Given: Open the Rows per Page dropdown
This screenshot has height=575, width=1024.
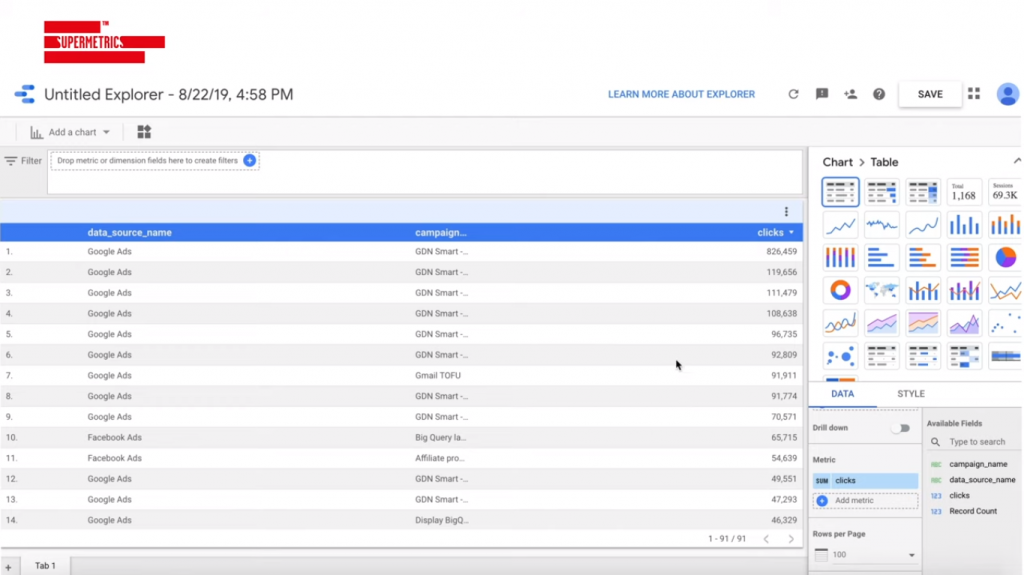Looking at the screenshot, I should pos(865,555).
